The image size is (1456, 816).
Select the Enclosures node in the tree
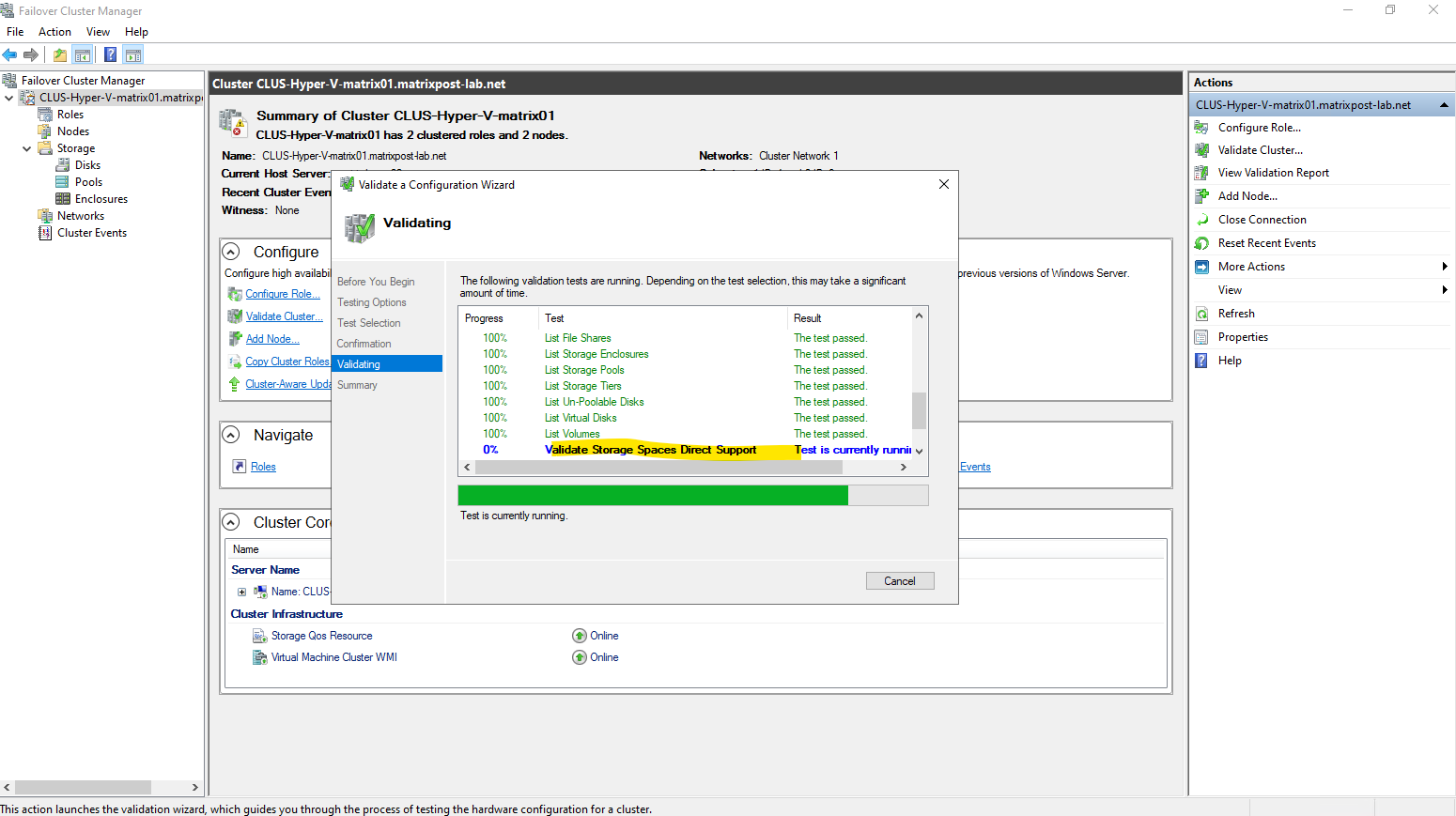[101, 199]
